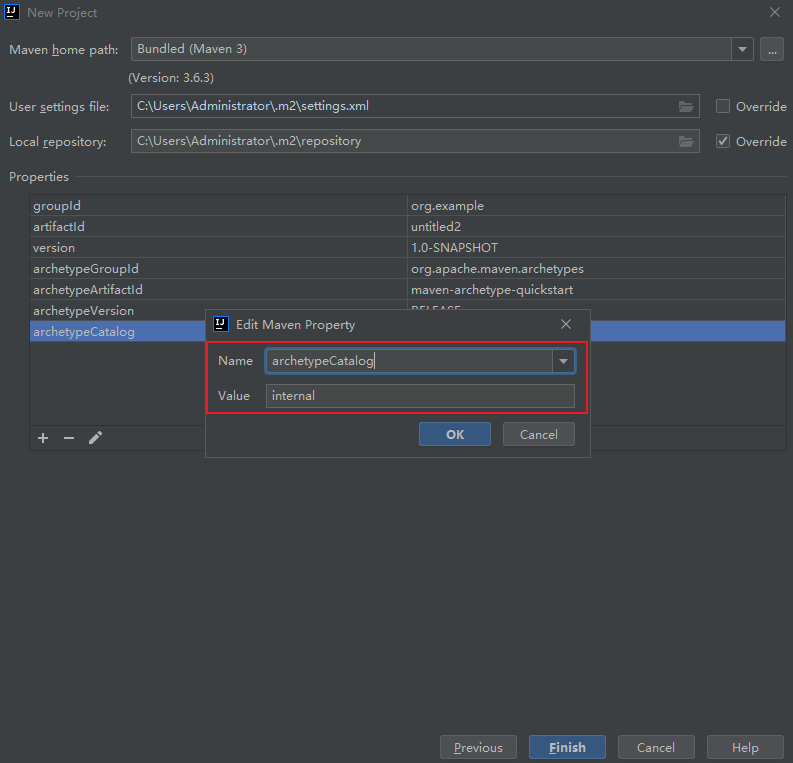Click the Previous button
This screenshot has width=793, height=763.
[478, 747]
